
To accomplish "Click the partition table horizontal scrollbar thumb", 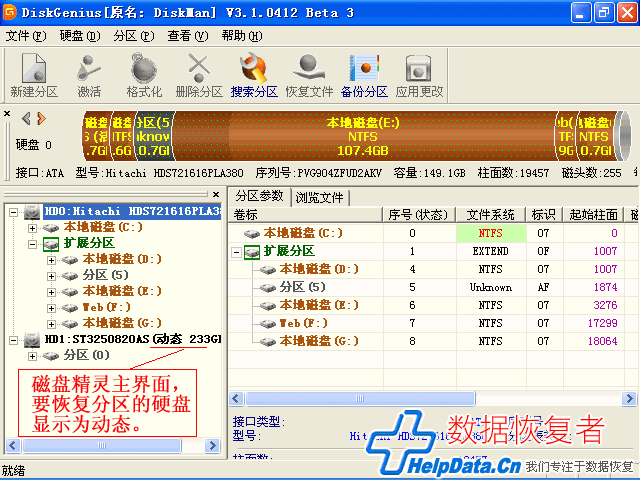I will [360, 398].
